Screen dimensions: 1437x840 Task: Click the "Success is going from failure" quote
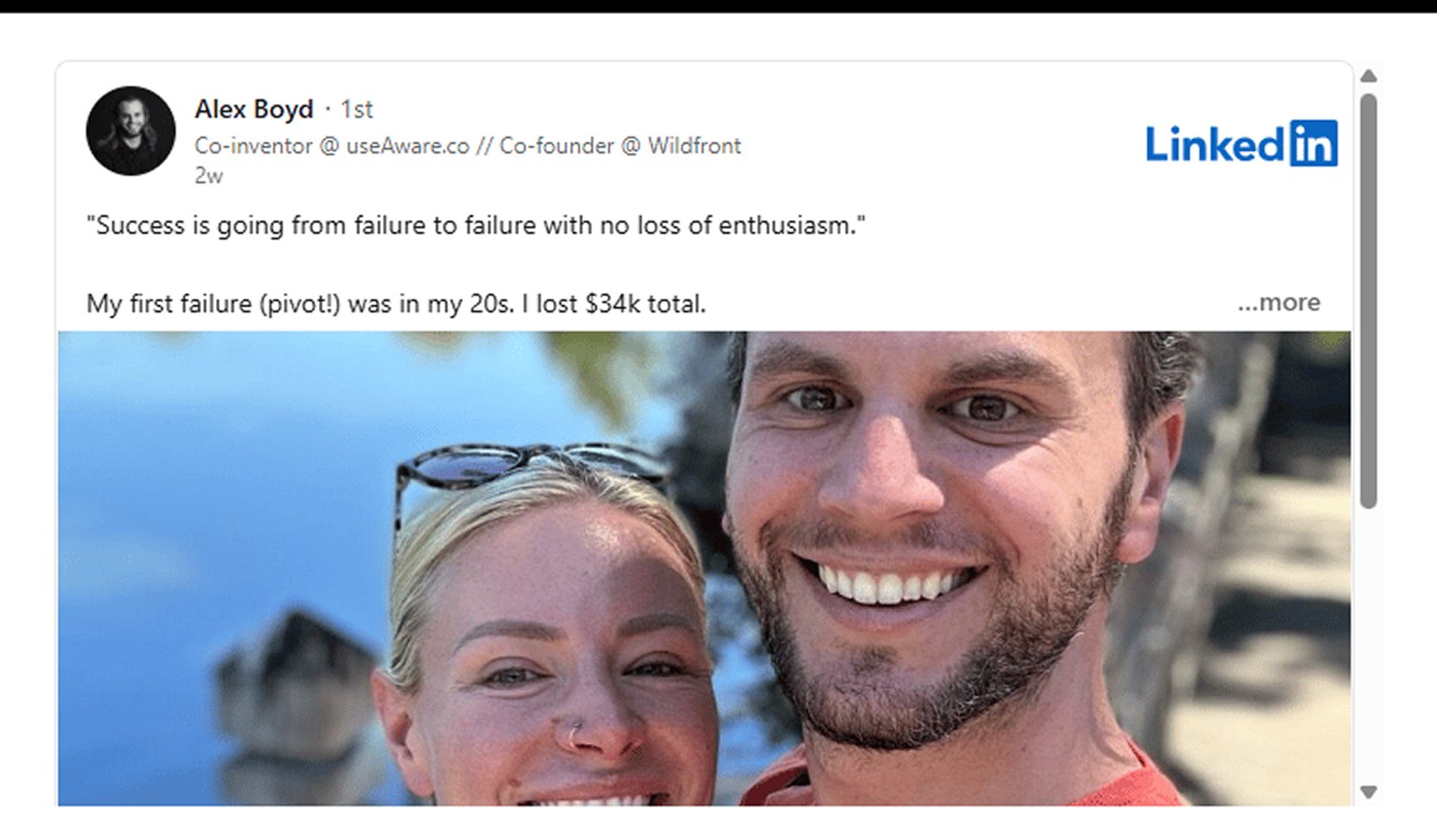476,225
